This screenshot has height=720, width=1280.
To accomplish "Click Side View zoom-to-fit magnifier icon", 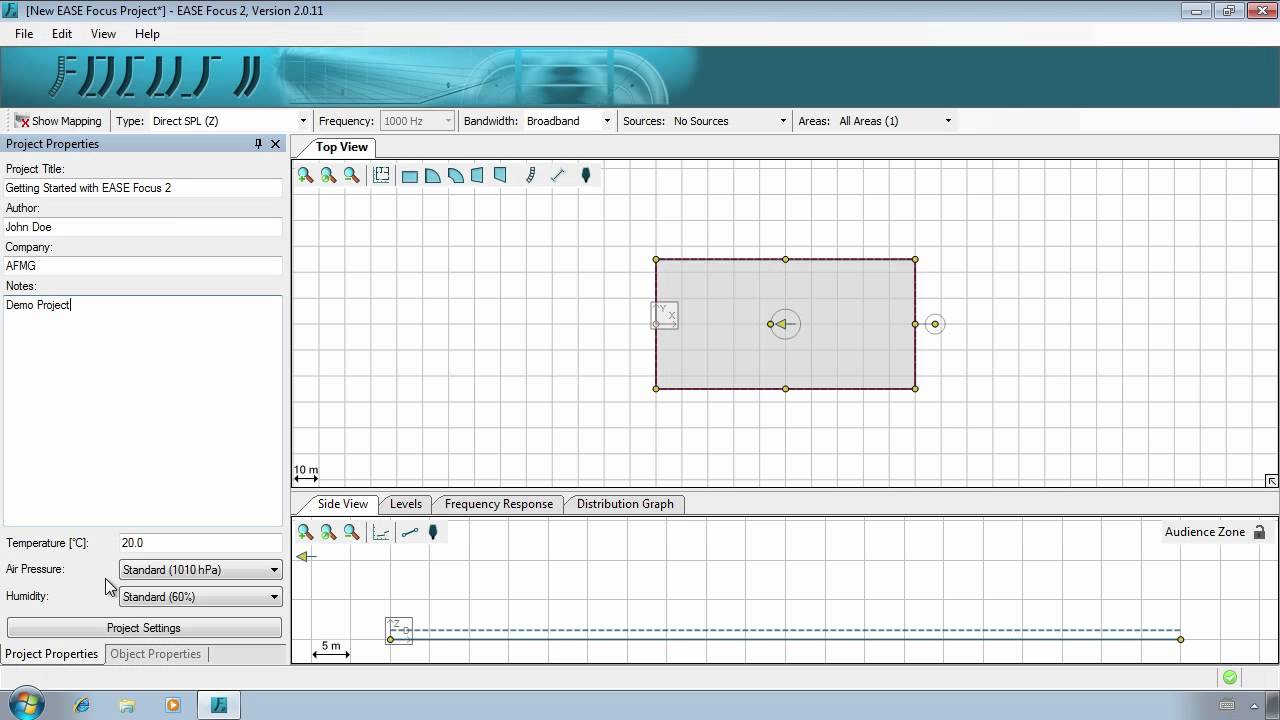I will [x=328, y=532].
